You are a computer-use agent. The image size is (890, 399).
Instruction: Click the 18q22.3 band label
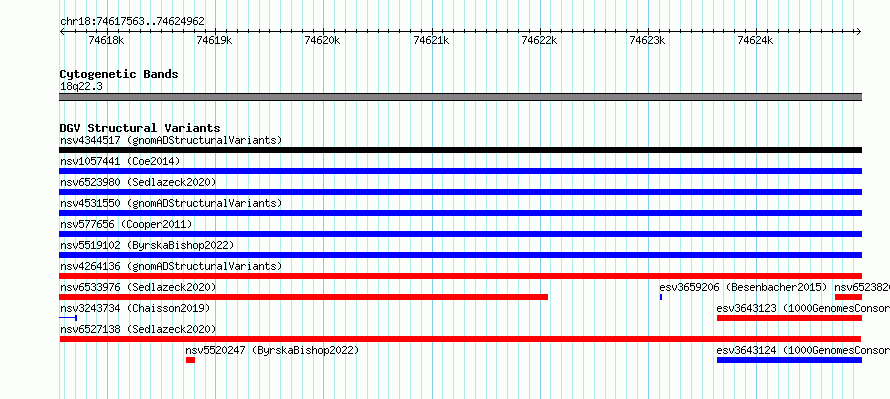[81, 87]
